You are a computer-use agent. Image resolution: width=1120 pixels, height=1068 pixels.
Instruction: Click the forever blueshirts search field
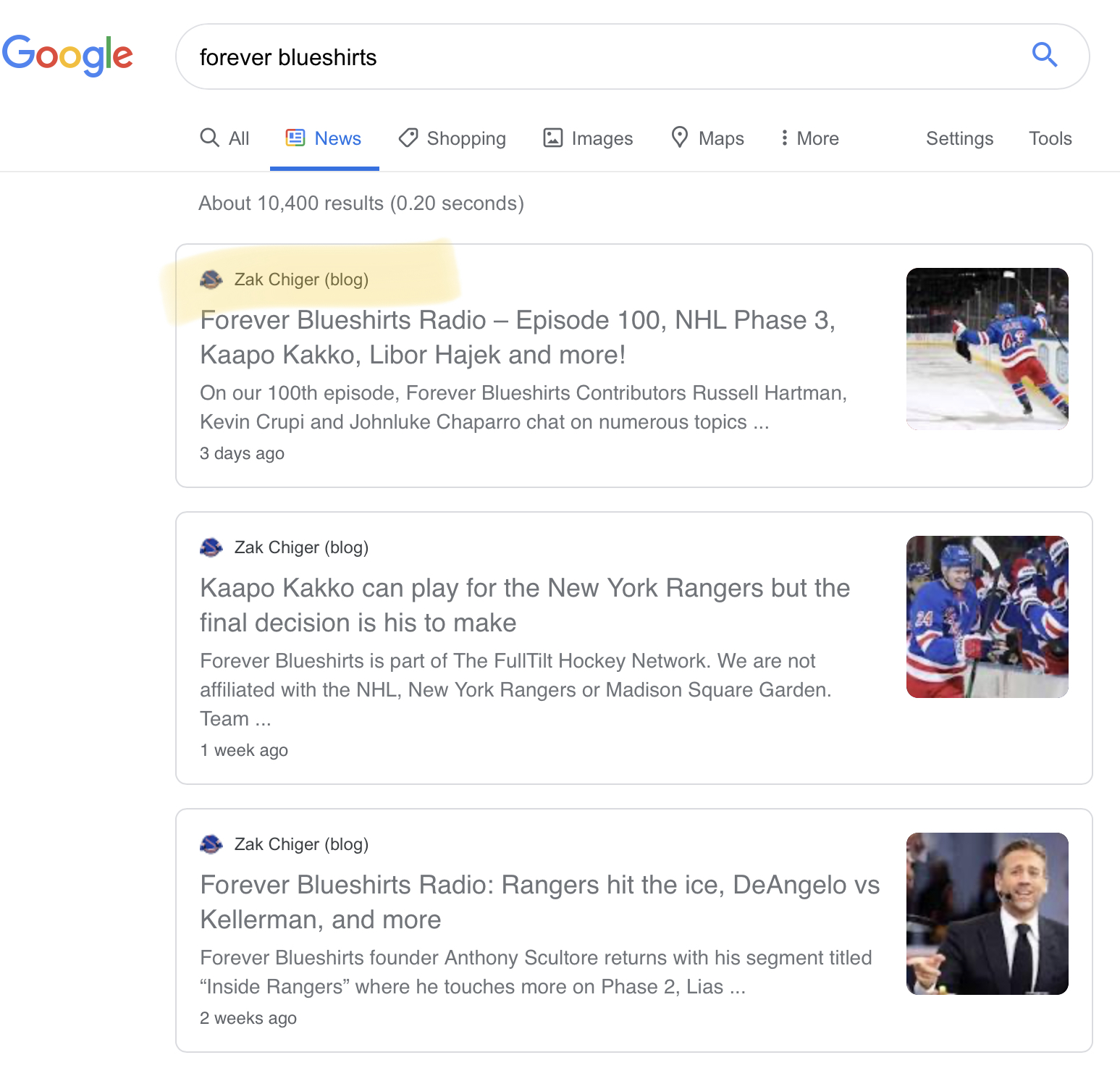tap(608, 56)
